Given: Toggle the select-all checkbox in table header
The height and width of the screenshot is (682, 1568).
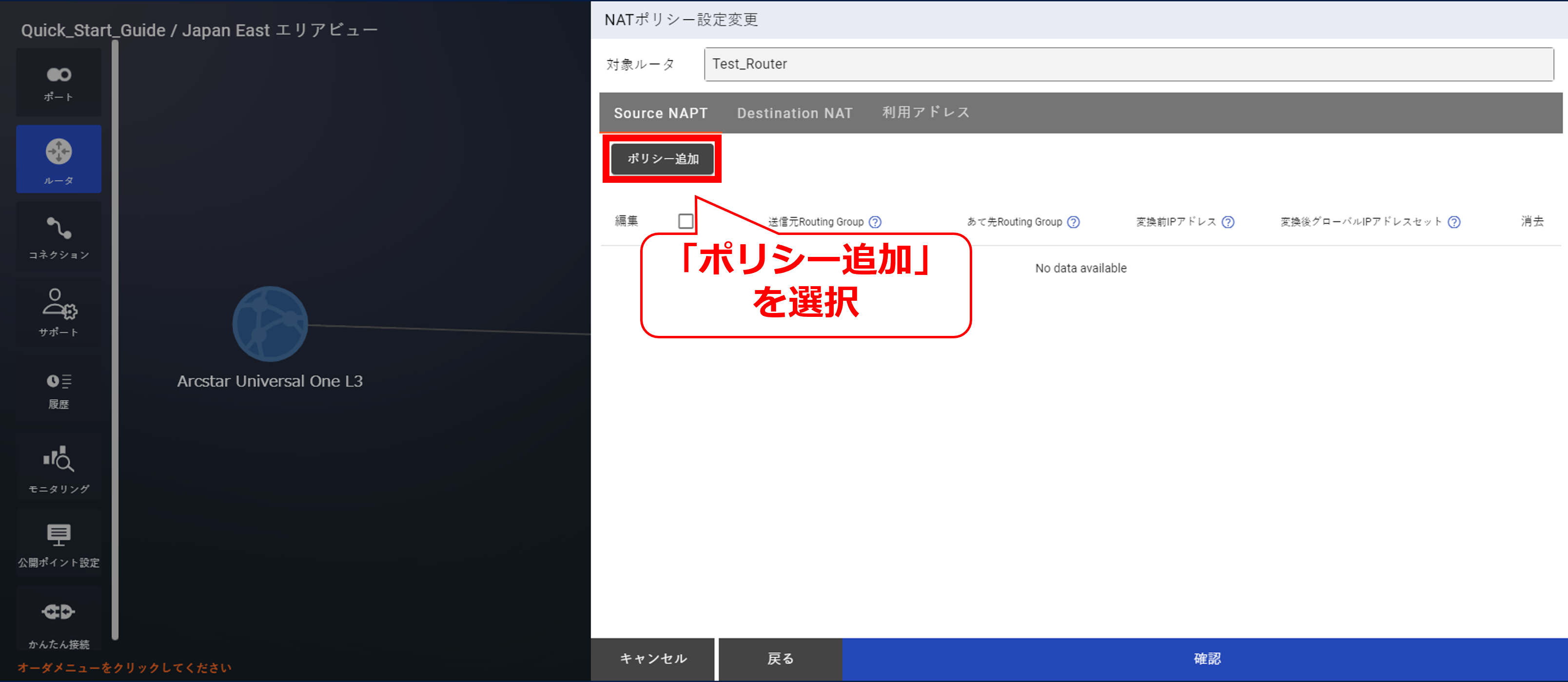Looking at the screenshot, I should [x=686, y=221].
